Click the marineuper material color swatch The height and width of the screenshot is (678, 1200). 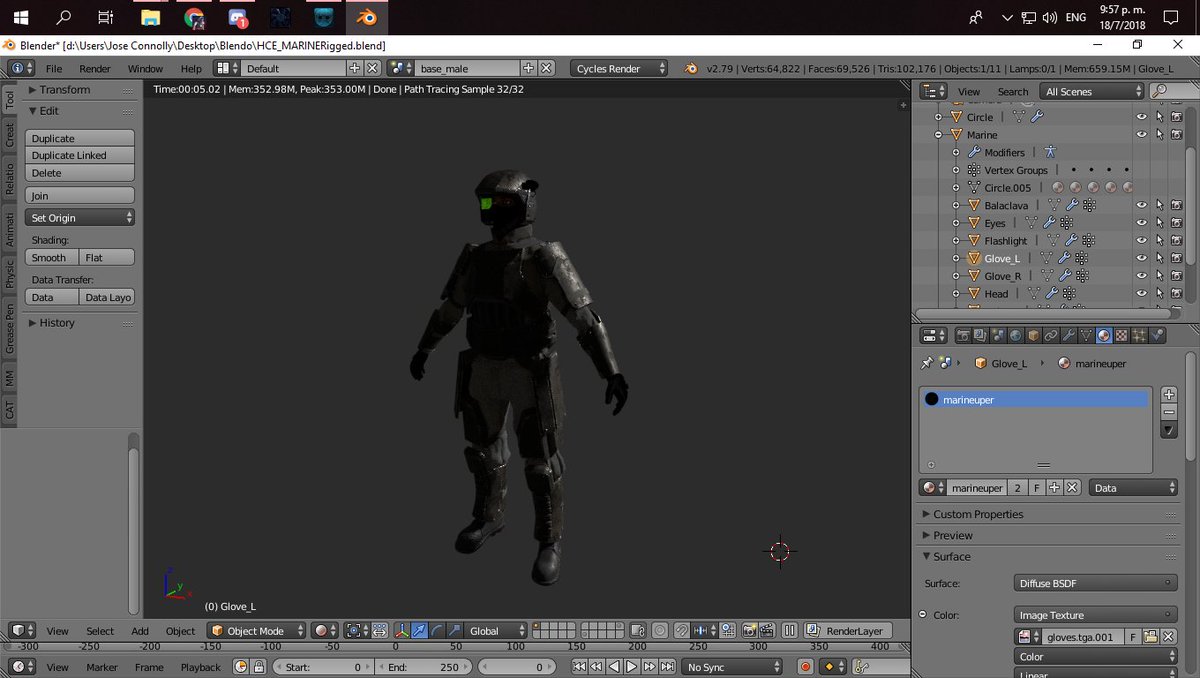(932, 399)
